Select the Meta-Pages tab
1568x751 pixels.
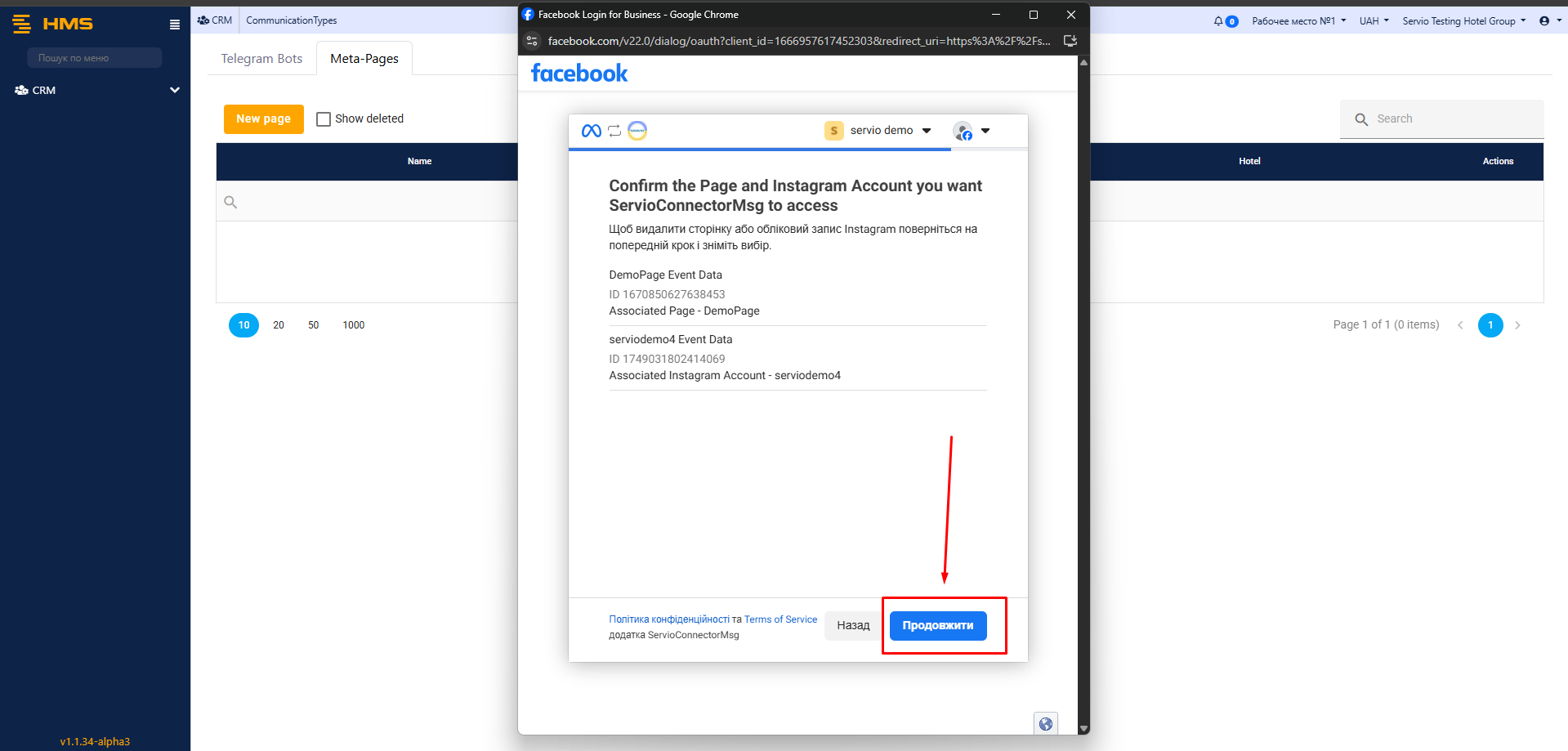click(364, 59)
